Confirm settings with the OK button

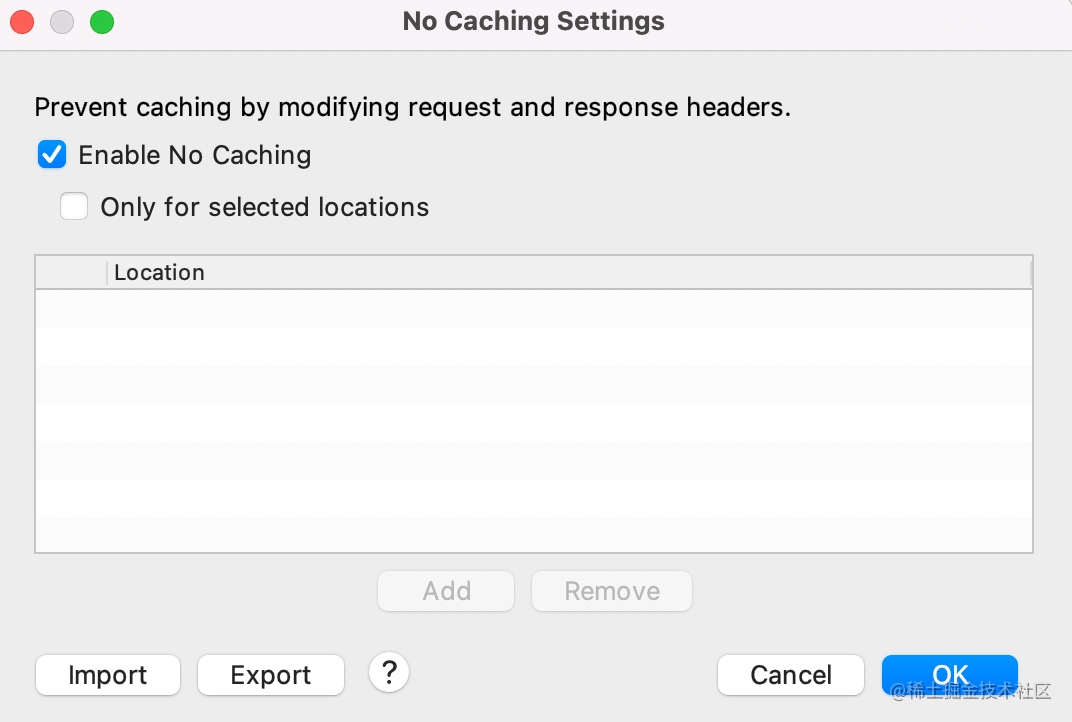click(950, 675)
